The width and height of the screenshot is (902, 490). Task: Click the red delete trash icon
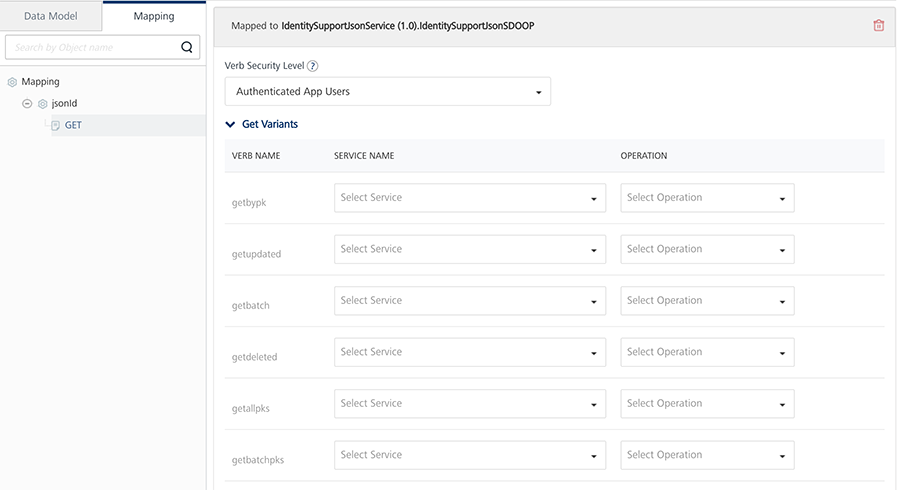tap(879, 25)
